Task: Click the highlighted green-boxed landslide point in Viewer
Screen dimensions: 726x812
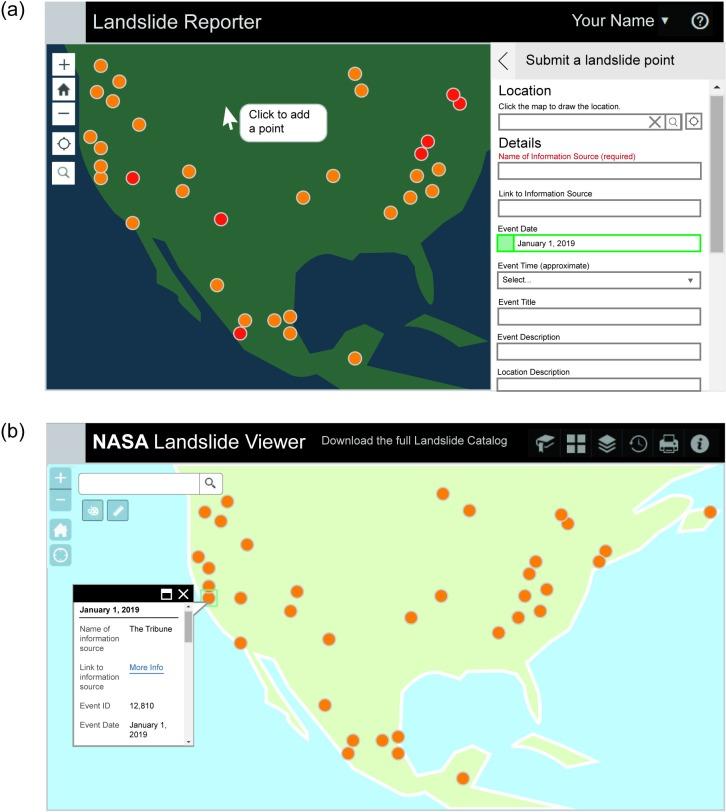Action: pyautogui.click(x=209, y=598)
